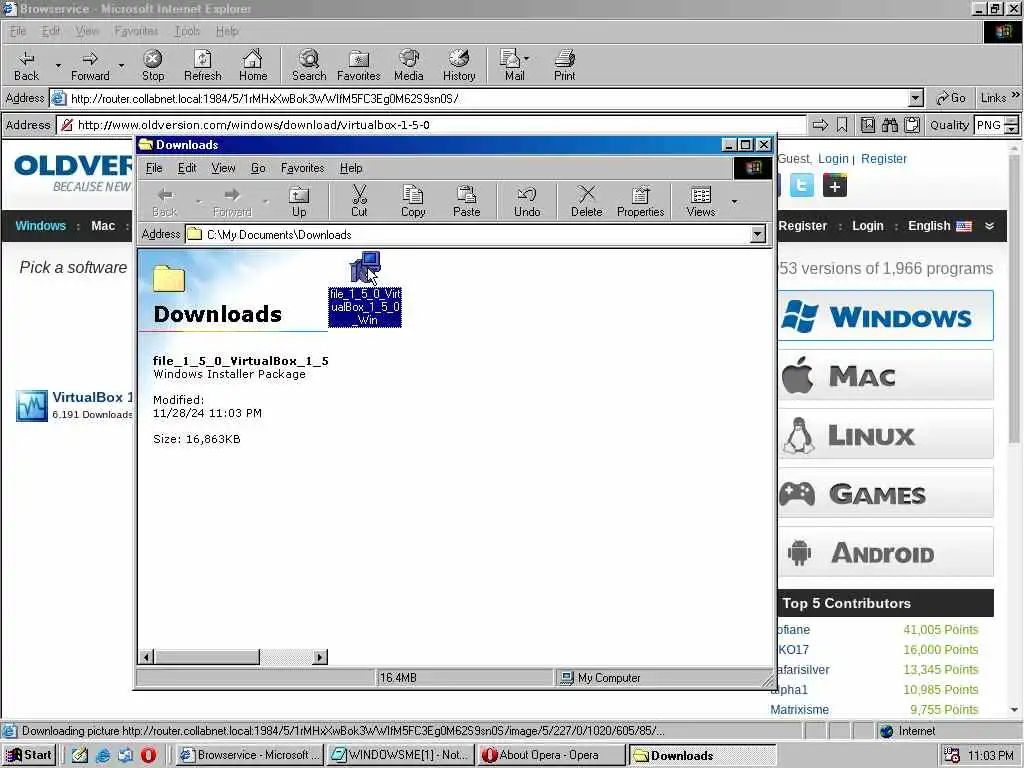The height and width of the screenshot is (768, 1024).
Task: Click the Views button in Downloads toolbar
Action: pos(701,201)
